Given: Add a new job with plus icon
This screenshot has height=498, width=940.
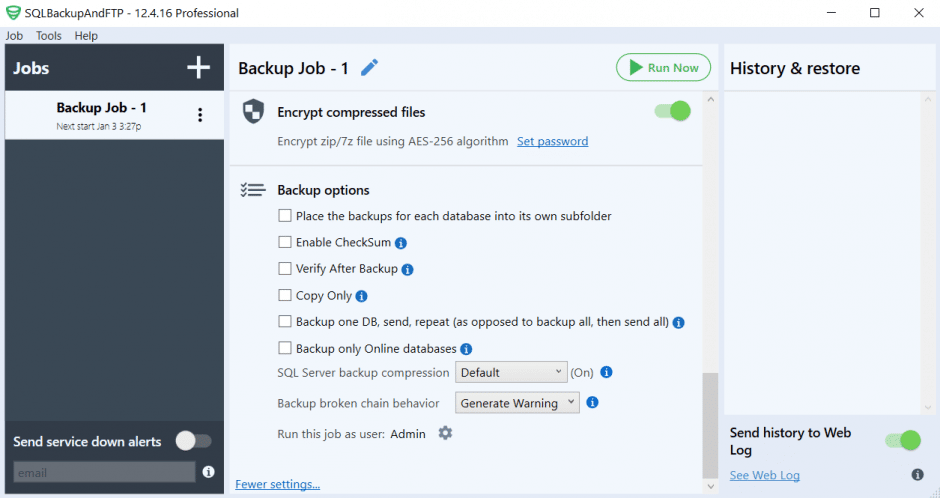Looking at the screenshot, I should 199,68.
